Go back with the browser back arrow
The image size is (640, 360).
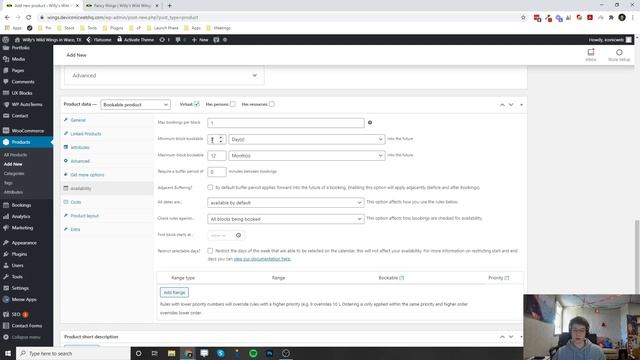[x=7, y=18]
